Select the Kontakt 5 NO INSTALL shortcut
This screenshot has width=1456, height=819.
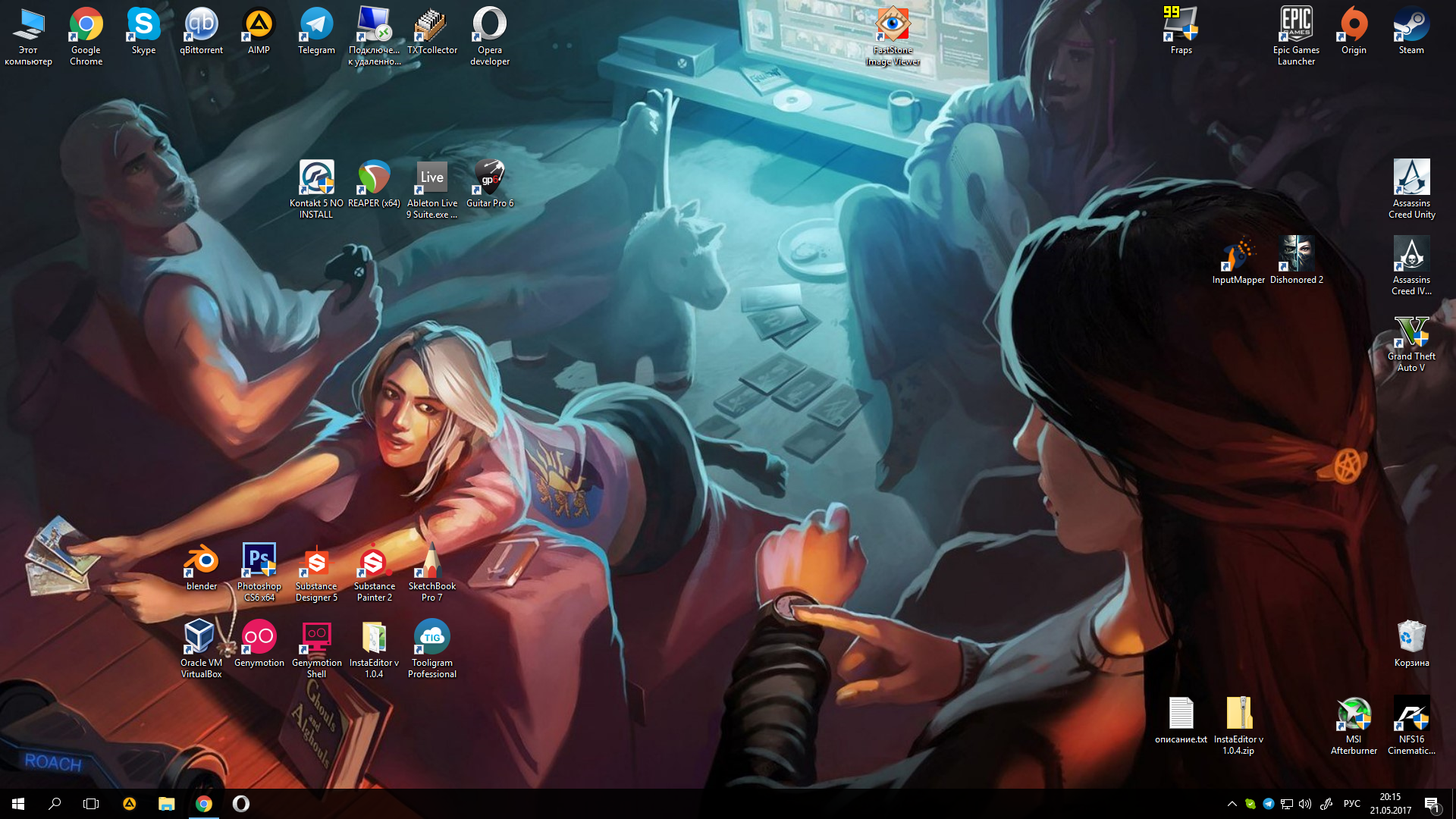(316, 190)
